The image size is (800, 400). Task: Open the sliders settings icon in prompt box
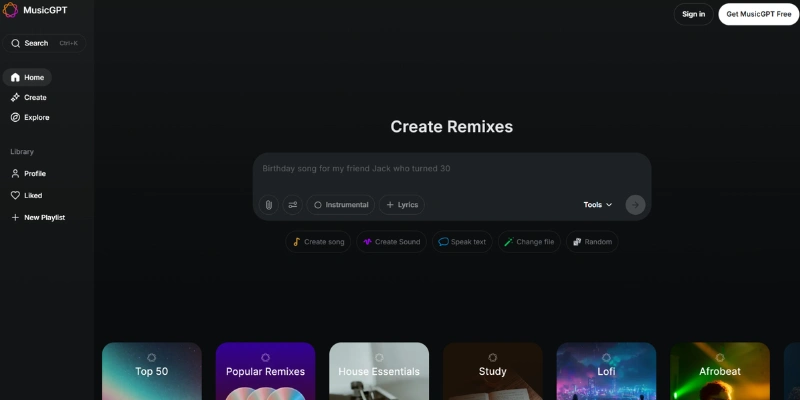(x=292, y=205)
